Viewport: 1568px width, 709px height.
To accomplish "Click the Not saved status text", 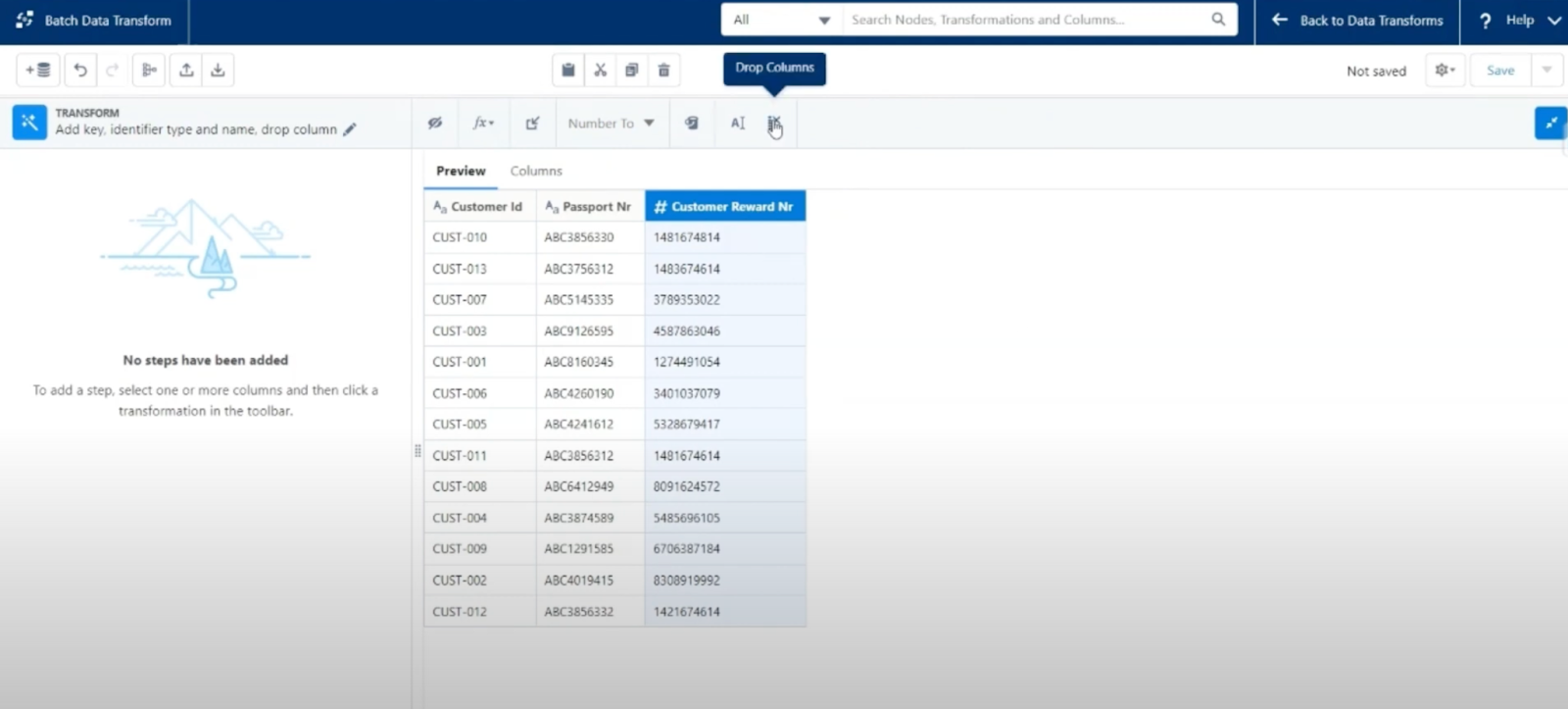I will [x=1376, y=71].
